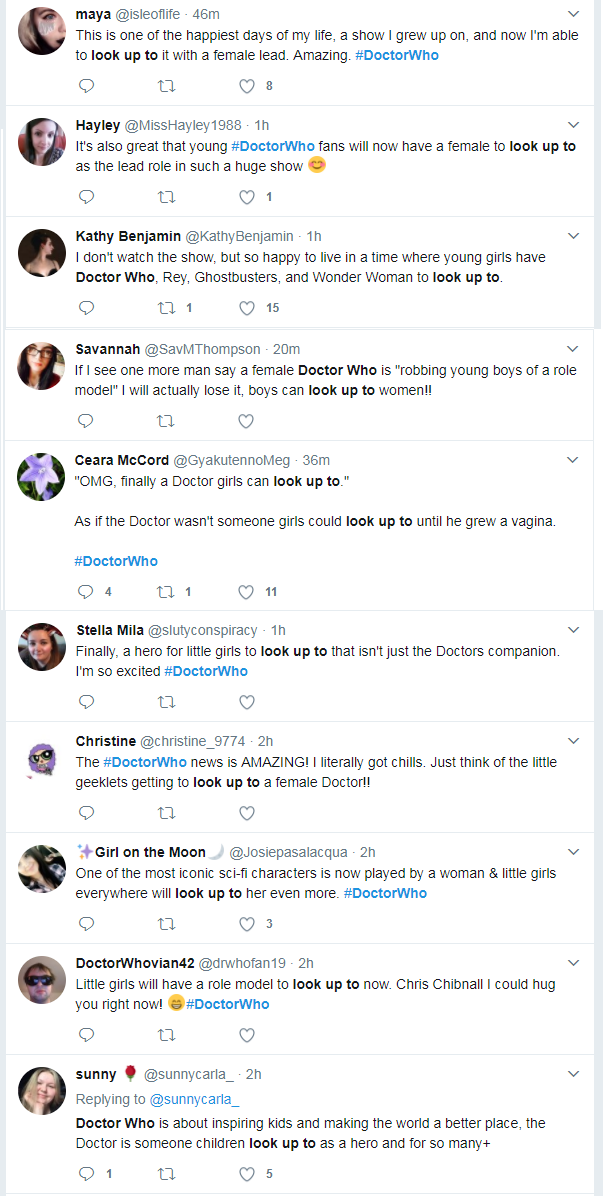This screenshot has width=604, height=1196.
Task: Reply to maya's tweet
Action: (x=86, y=86)
